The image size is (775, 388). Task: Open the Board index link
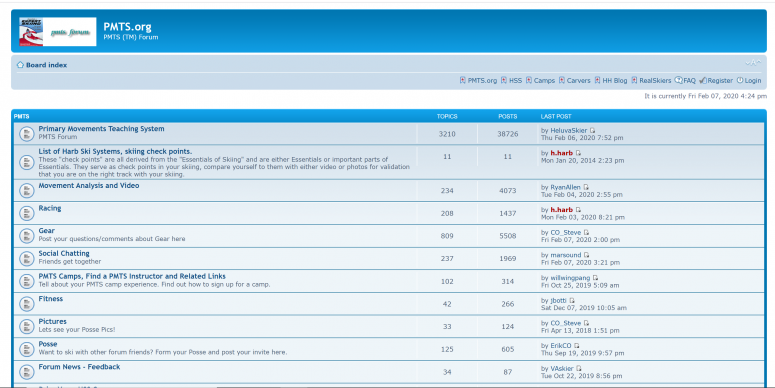tap(46, 65)
